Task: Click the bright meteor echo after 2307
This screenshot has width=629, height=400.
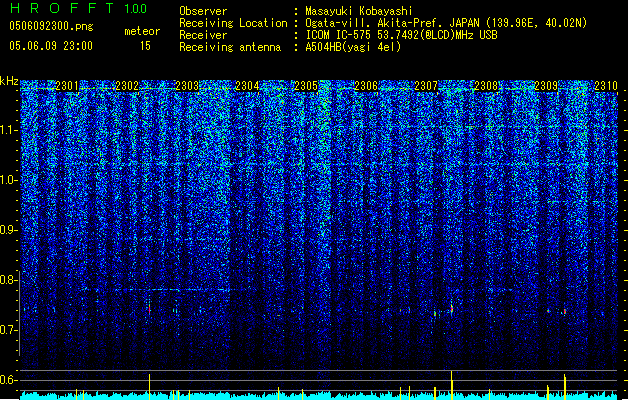Action: [x=452, y=309]
